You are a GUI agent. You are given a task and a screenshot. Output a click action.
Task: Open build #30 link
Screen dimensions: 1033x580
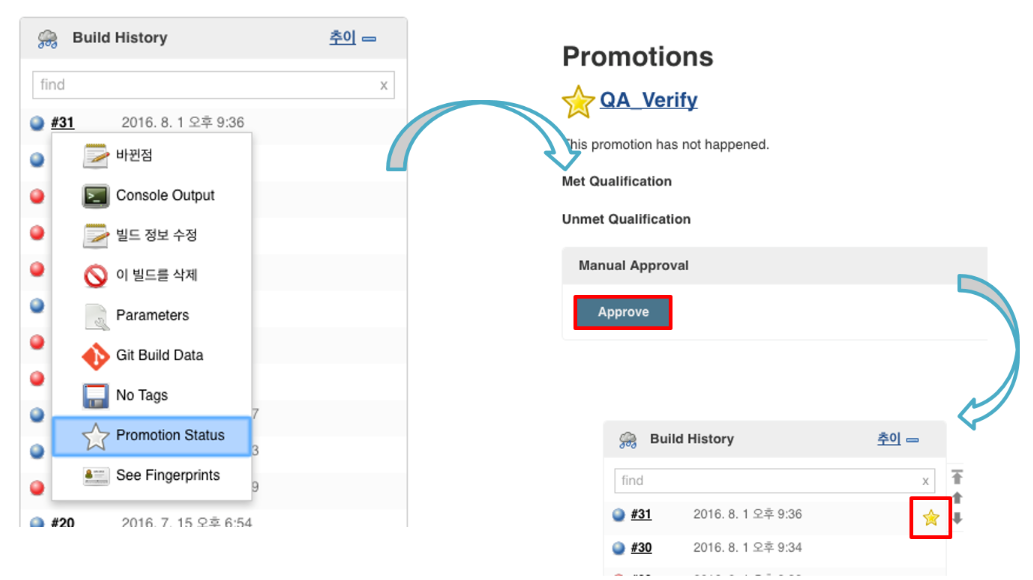point(641,548)
